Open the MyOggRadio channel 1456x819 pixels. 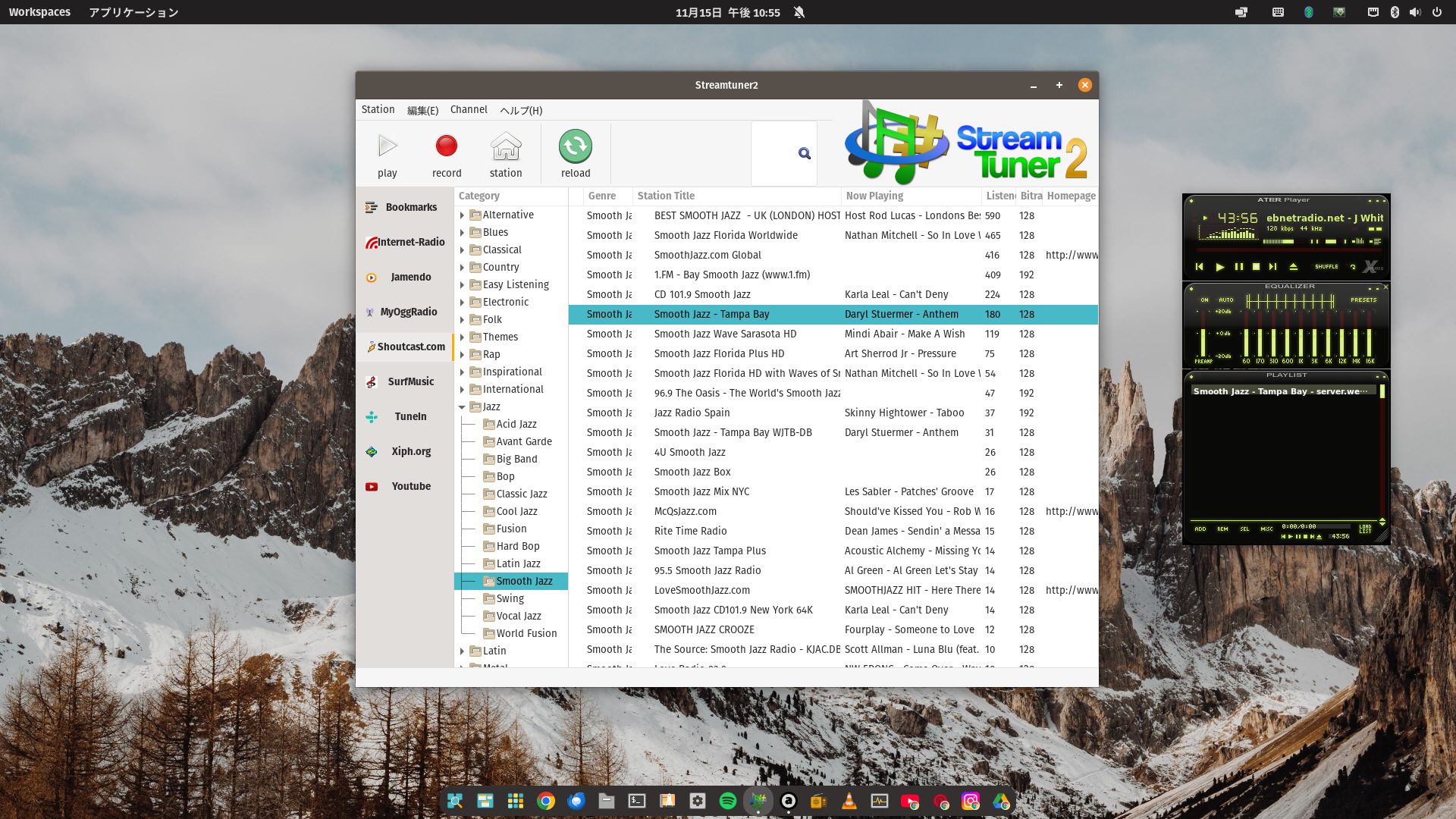tap(403, 312)
